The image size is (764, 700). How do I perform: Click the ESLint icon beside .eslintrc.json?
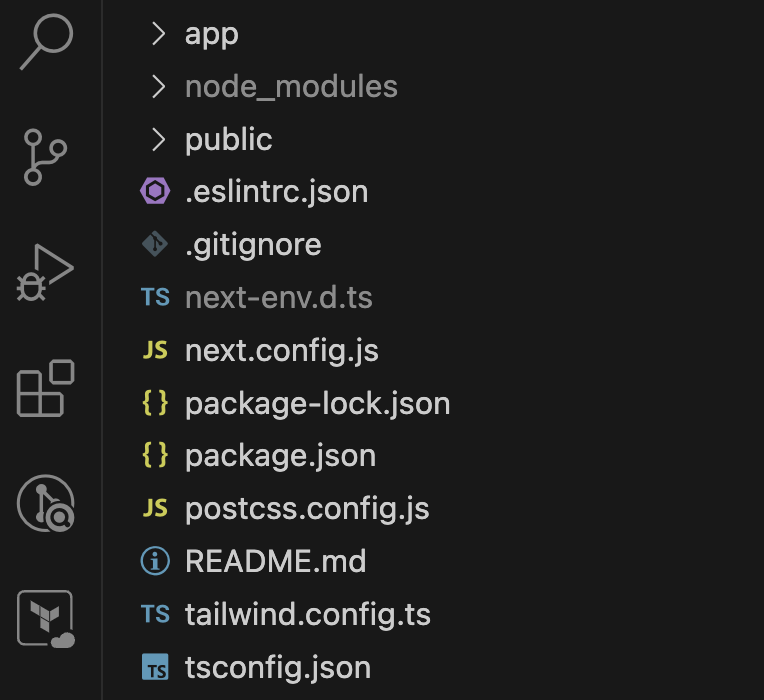155,191
